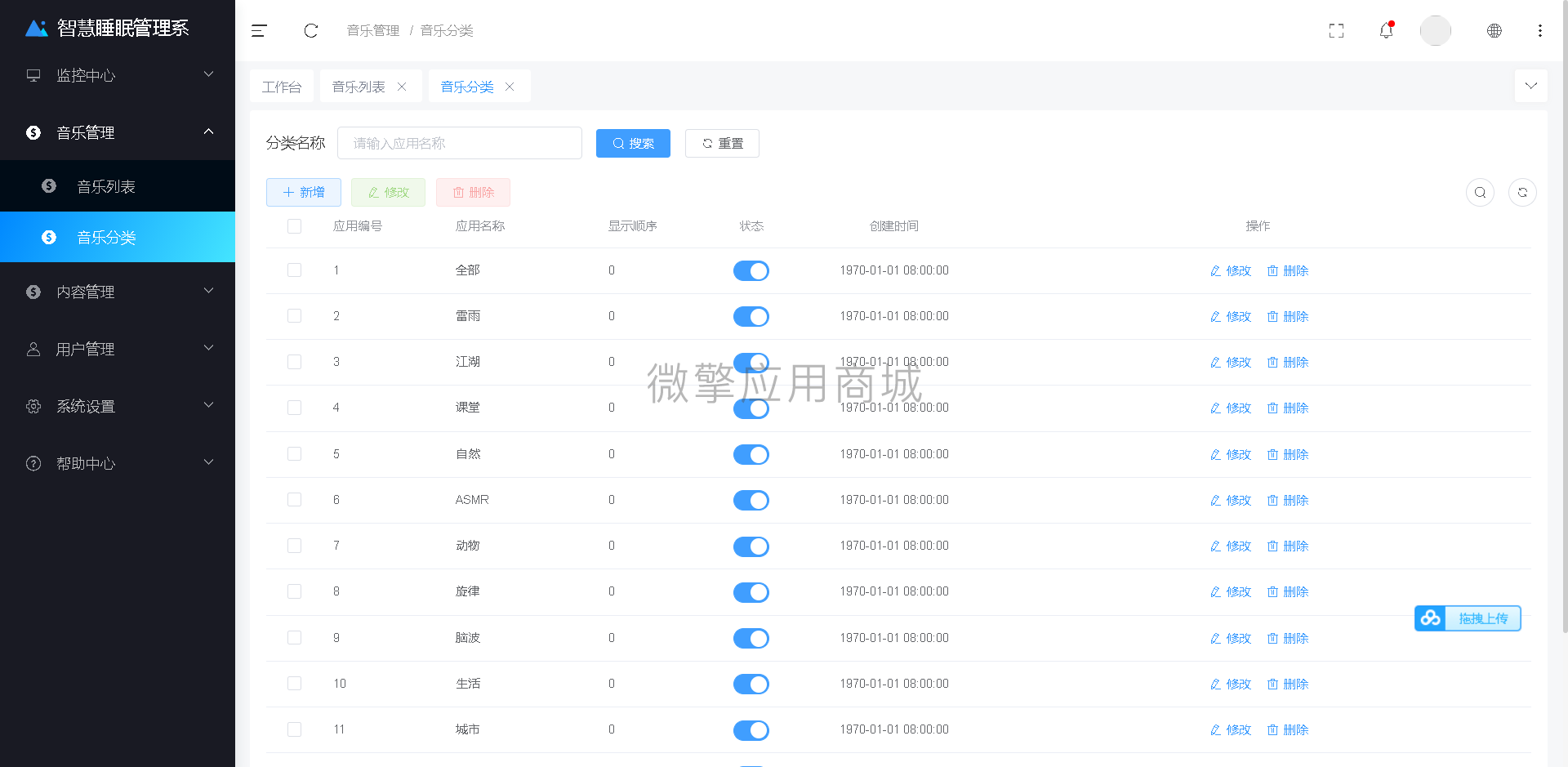Click the blue 搜索 button
The image size is (1568, 767).
click(633, 144)
